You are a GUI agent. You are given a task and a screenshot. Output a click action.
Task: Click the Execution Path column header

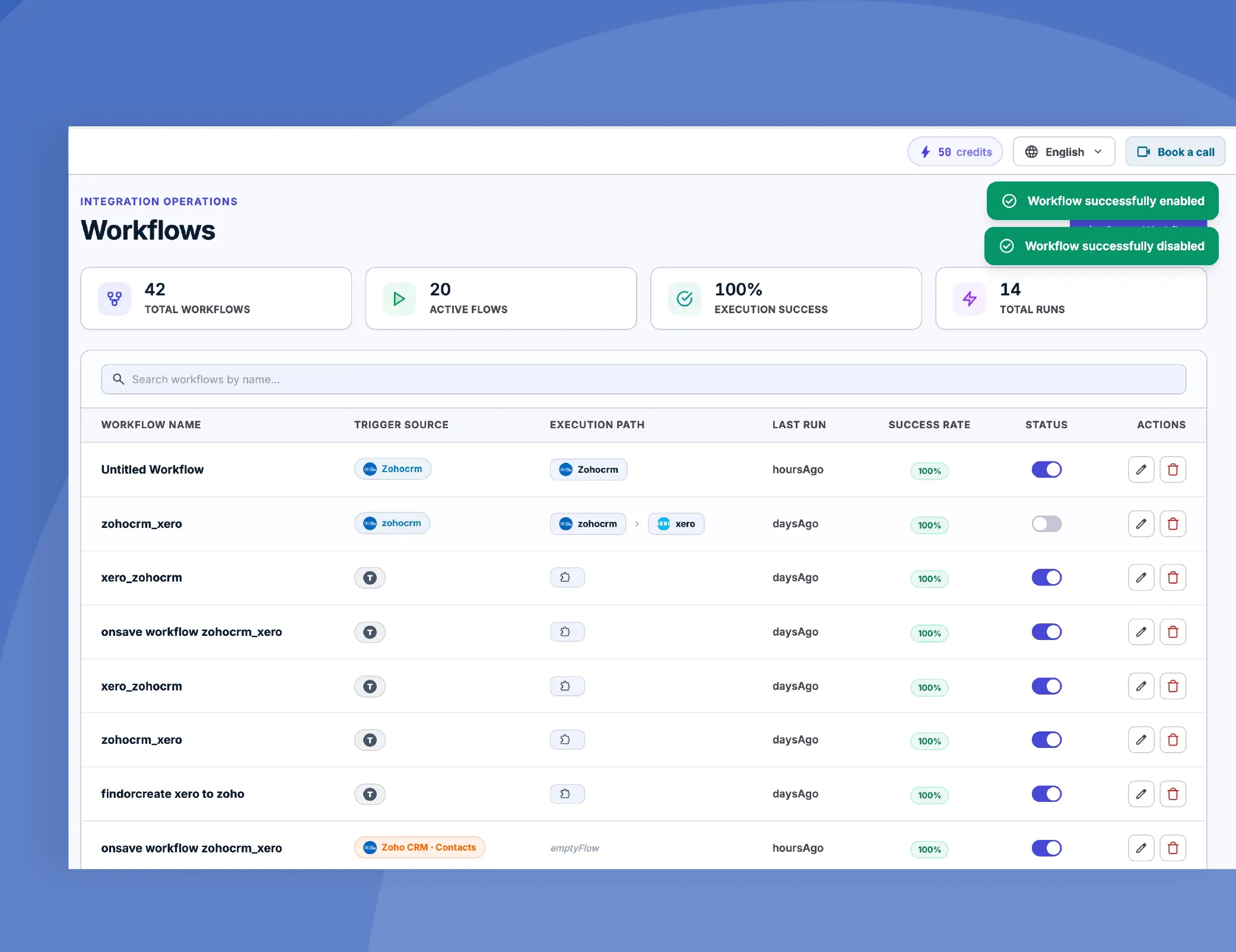[x=597, y=425]
